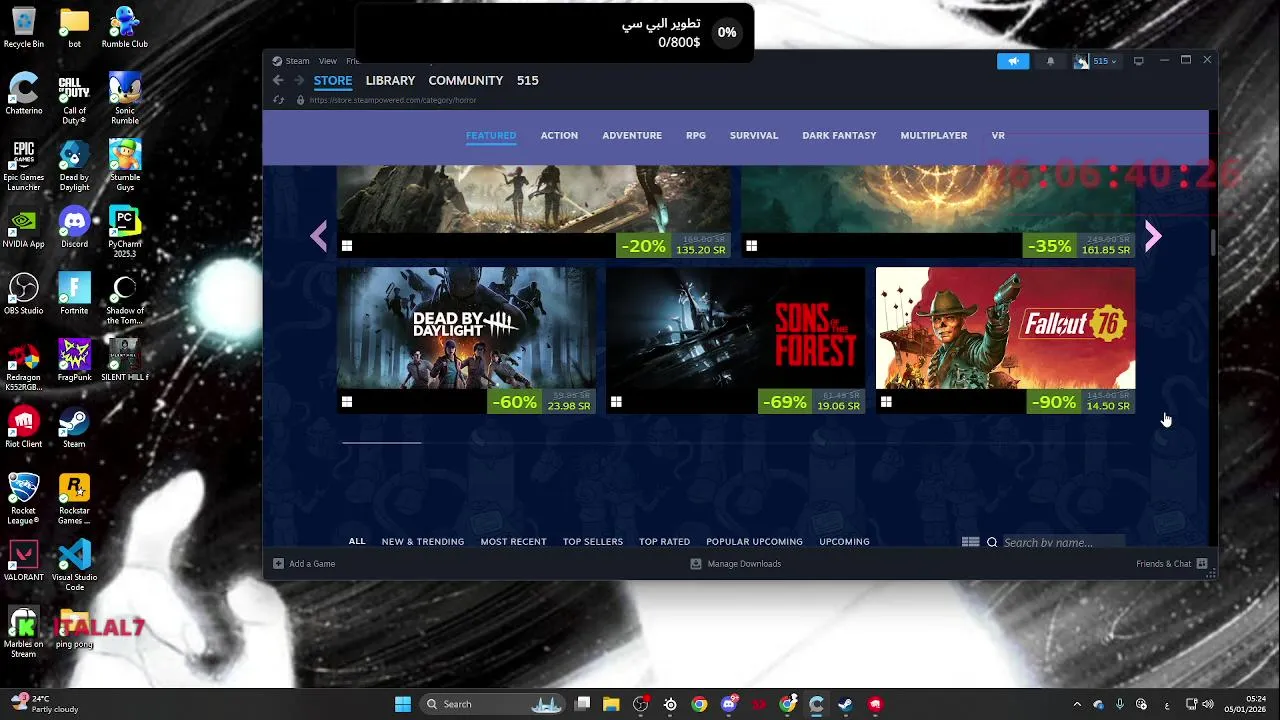Open VALORANT desktop shortcut
Screen dimensions: 1280x720
(24, 561)
